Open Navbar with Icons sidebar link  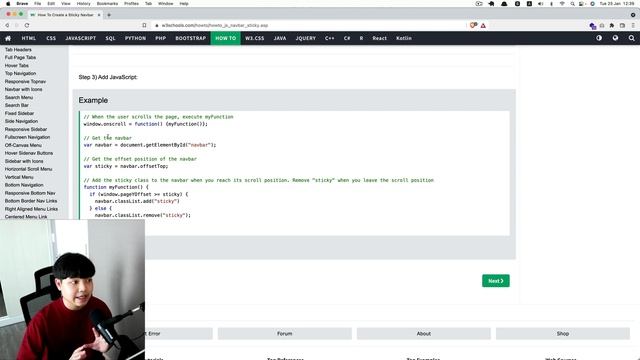coord(23,89)
